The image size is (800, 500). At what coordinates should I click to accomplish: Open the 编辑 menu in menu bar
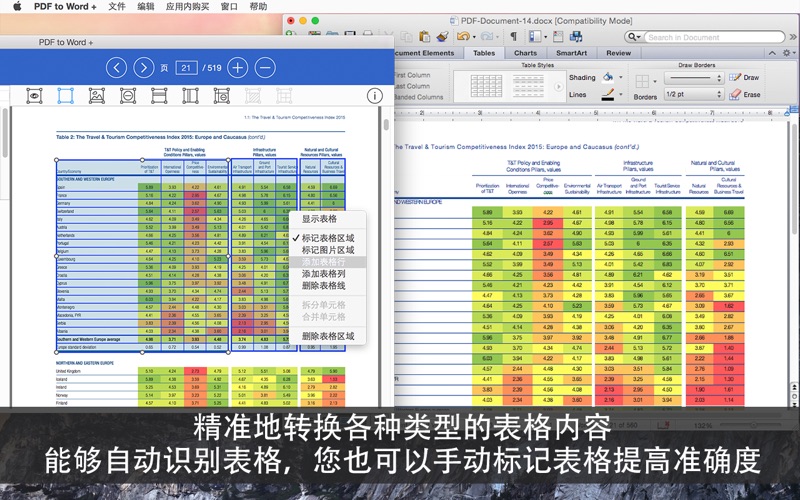(146, 7)
